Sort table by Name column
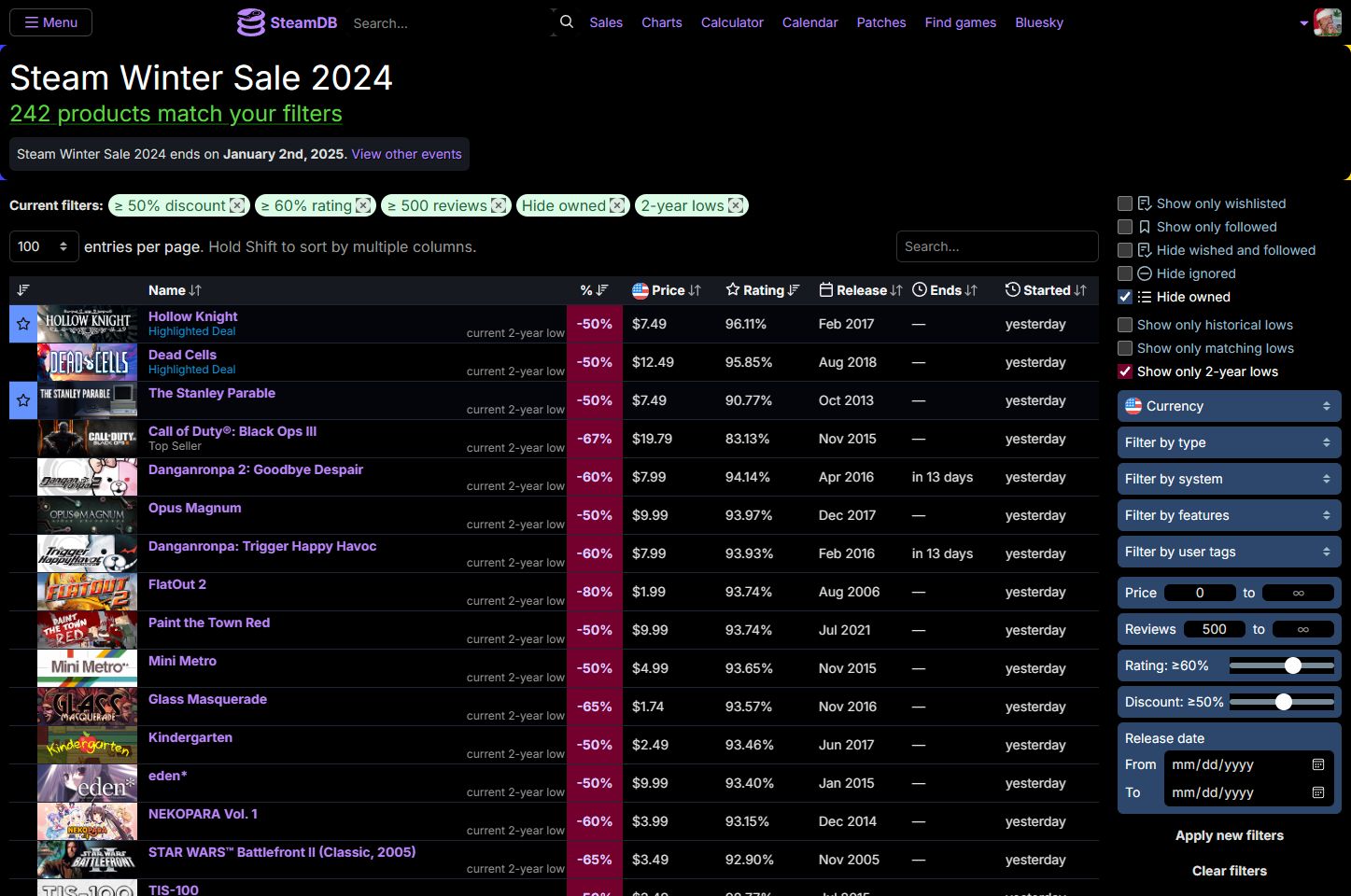This screenshot has height=896, width=1351. click(x=175, y=290)
